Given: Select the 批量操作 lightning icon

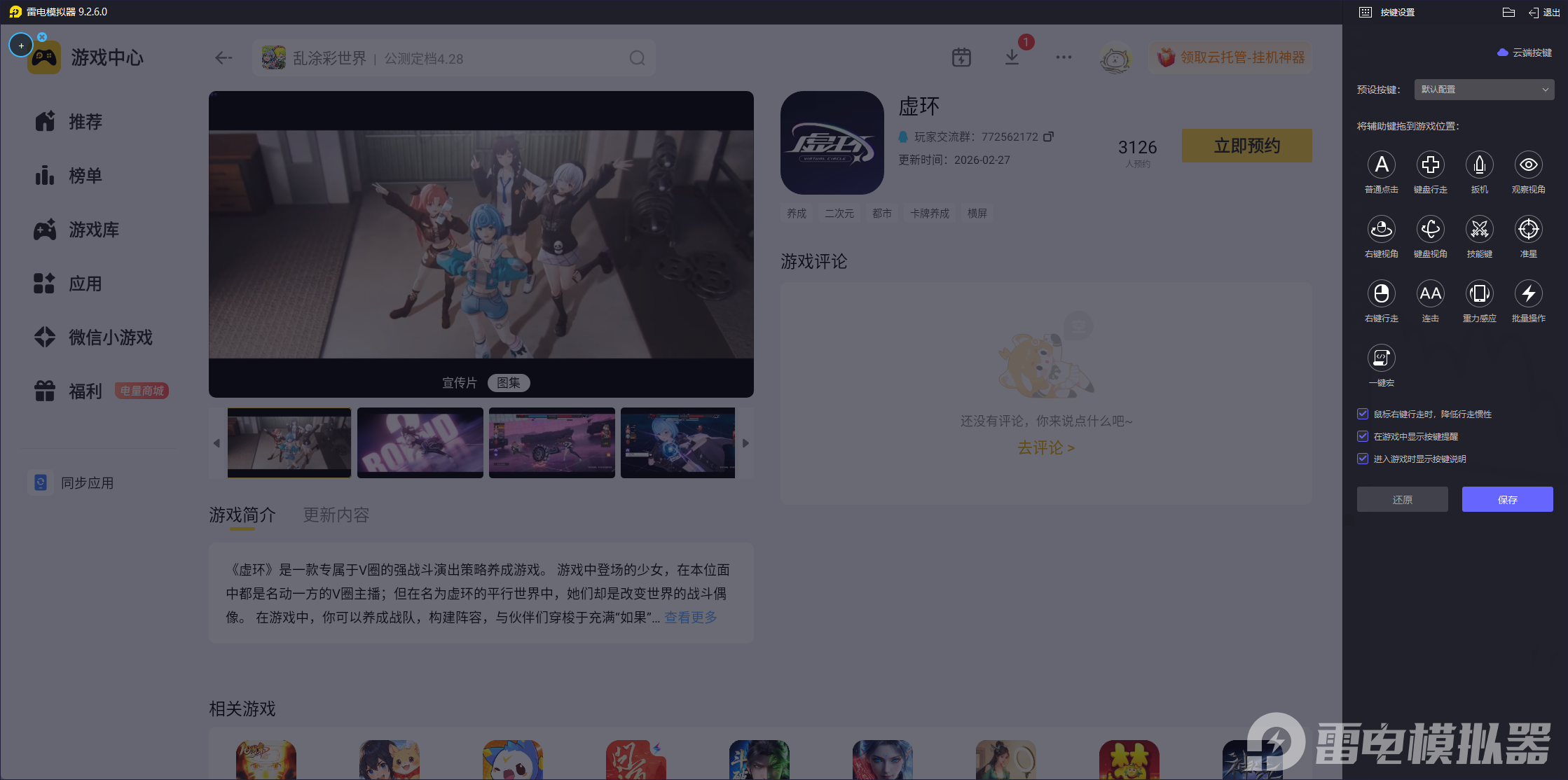Looking at the screenshot, I should pos(1528,294).
